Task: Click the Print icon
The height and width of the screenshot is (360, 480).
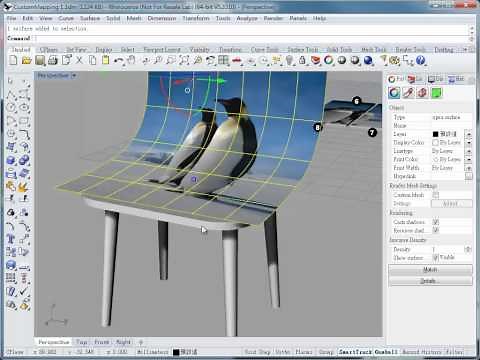Action: coord(53,60)
